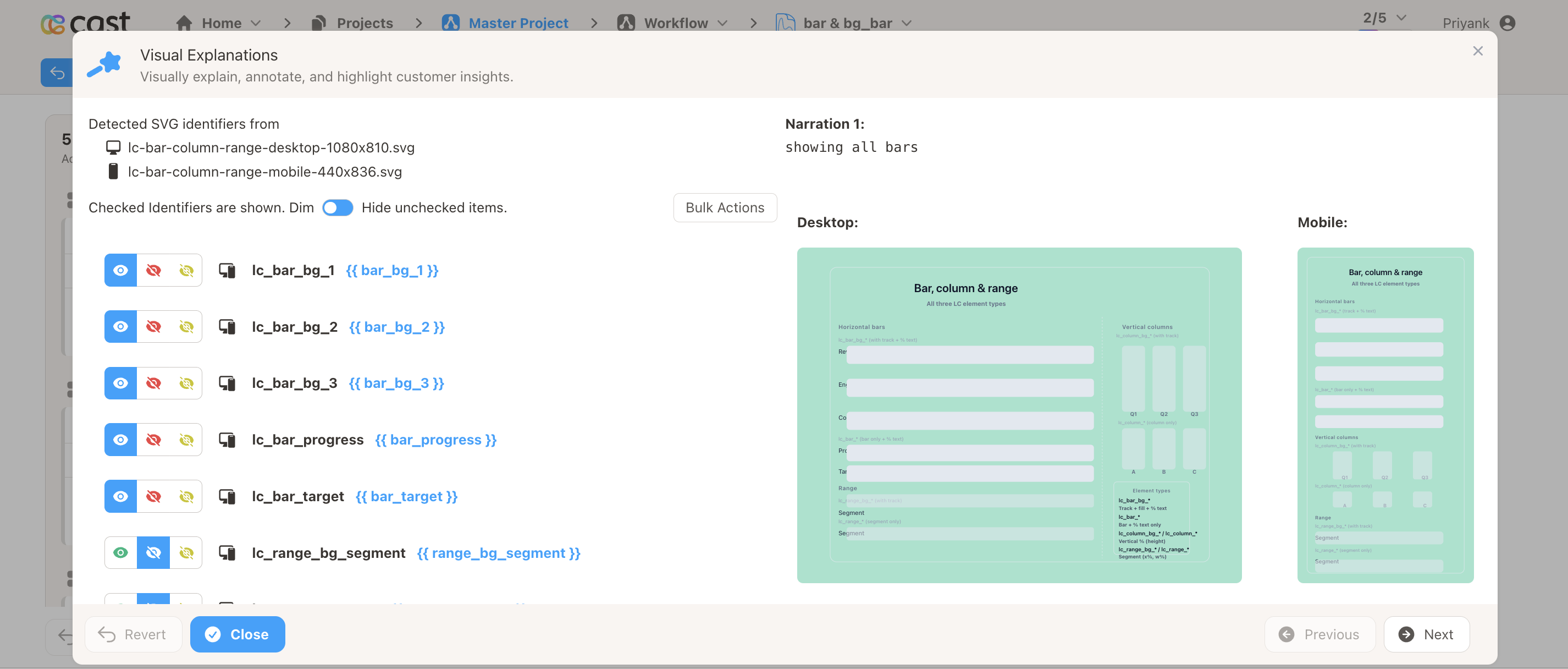Click the folder icon beside Projects breadcrumb
Image resolution: width=1568 pixels, height=669 pixels.
point(317,23)
